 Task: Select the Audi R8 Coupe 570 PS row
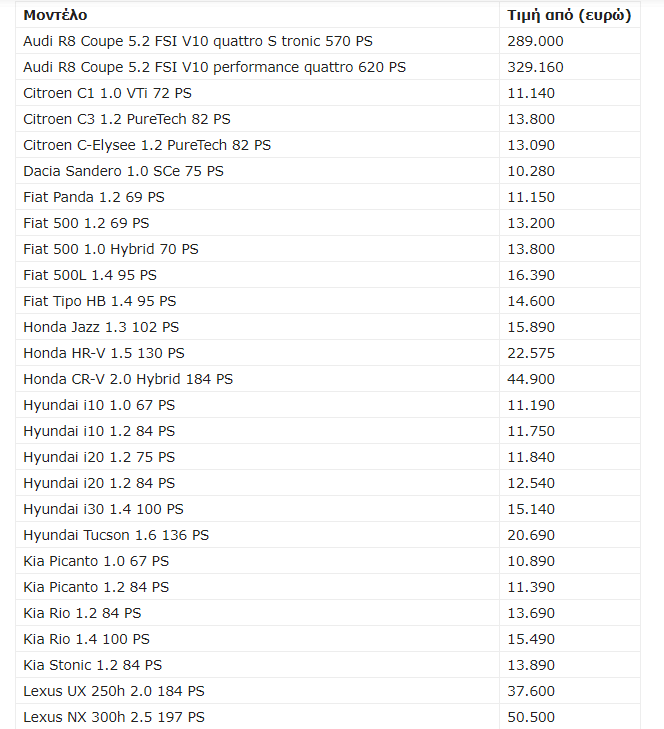328,41
